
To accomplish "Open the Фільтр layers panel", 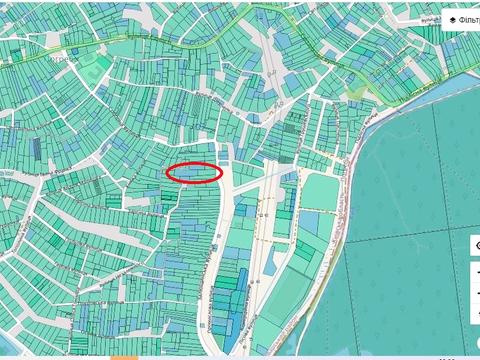I will point(462,20).
